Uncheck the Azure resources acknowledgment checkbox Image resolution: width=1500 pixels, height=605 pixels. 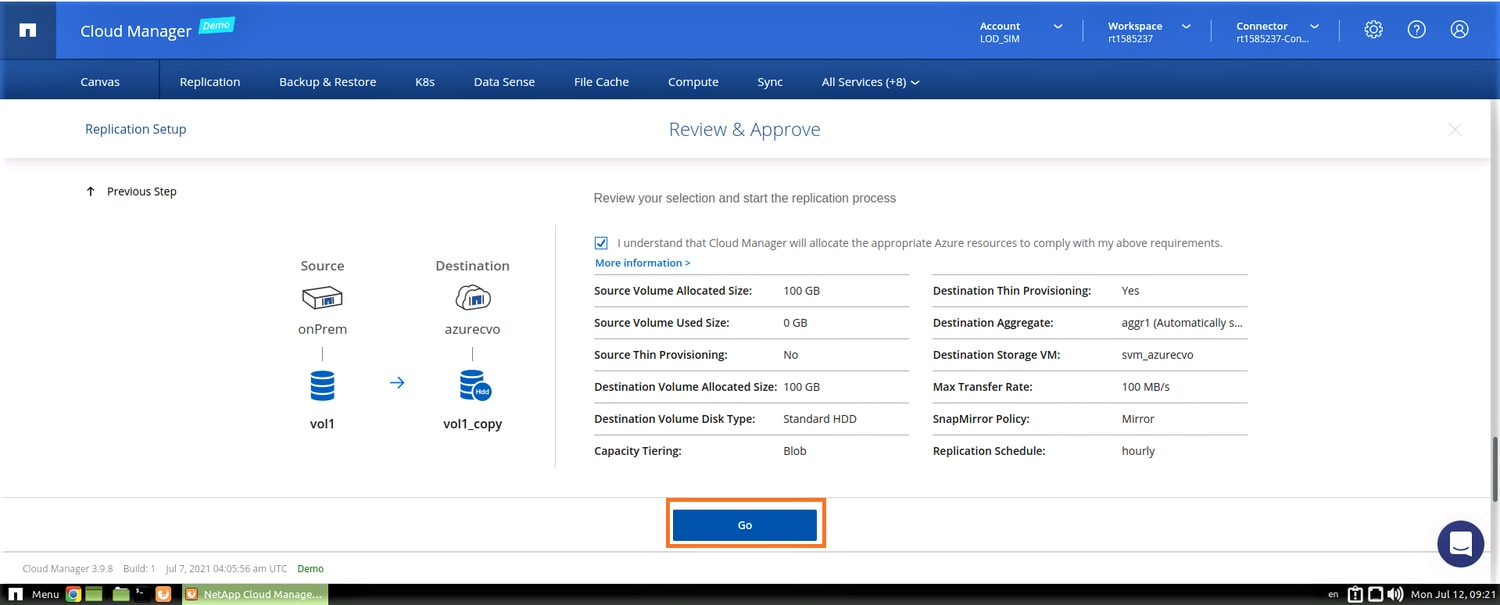[601, 243]
